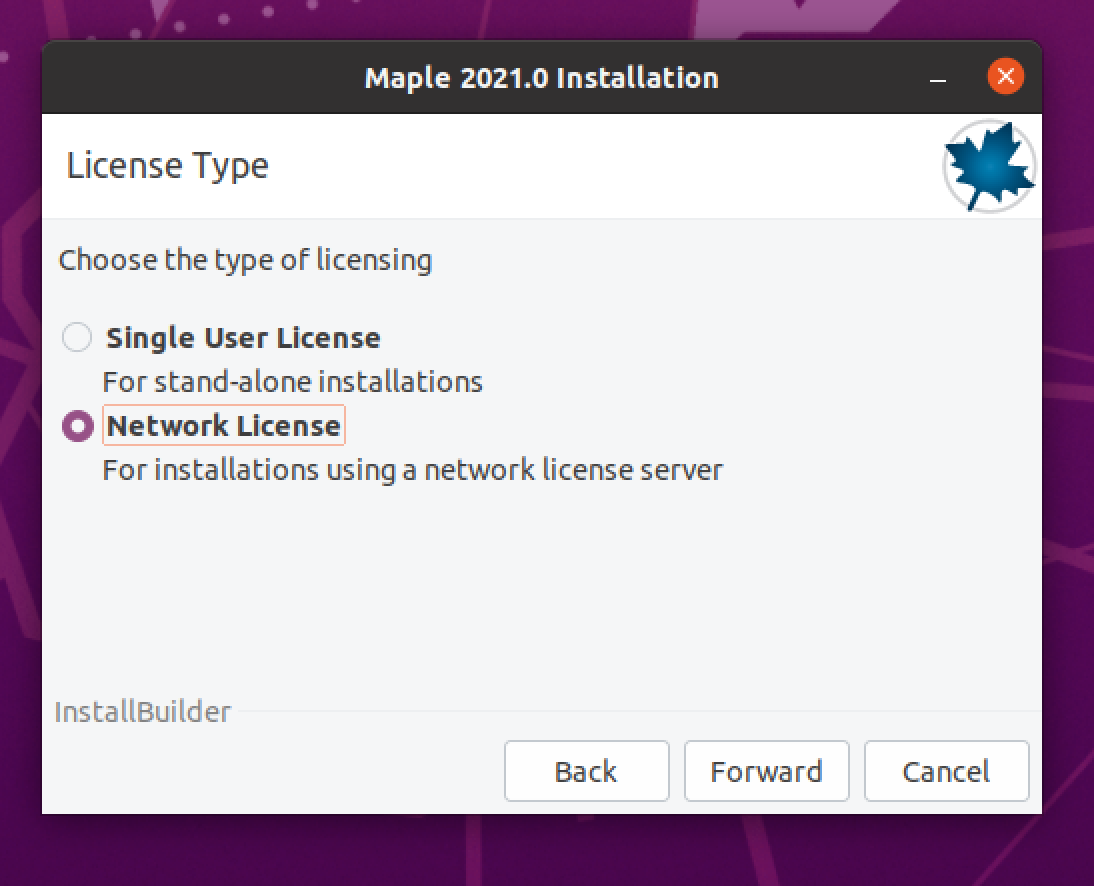Close the Maple 2021.0 installer window
Viewport: 1094px width, 886px height.
pos(1005,77)
